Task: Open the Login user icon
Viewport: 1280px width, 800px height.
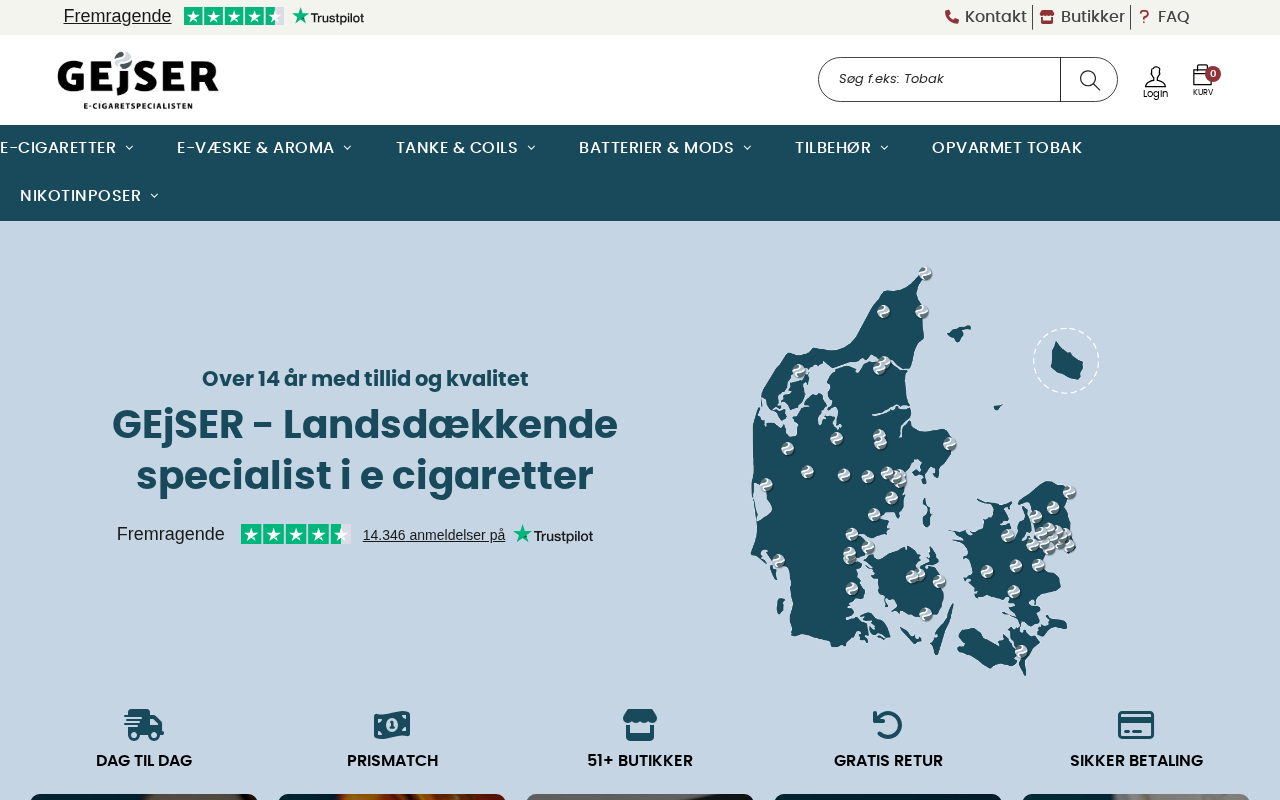Action: 1155,77
